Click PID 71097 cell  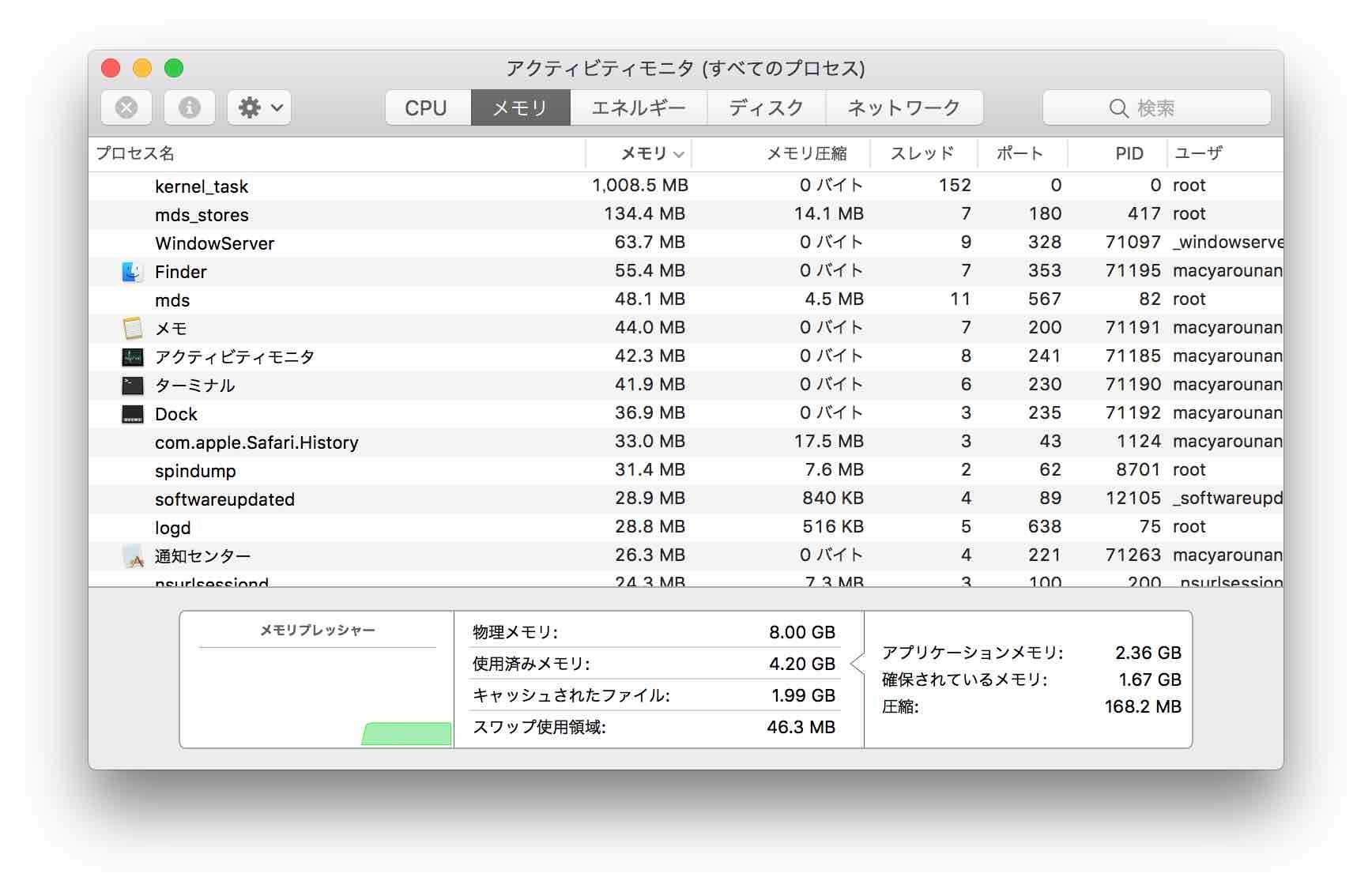click(1133, 242)
